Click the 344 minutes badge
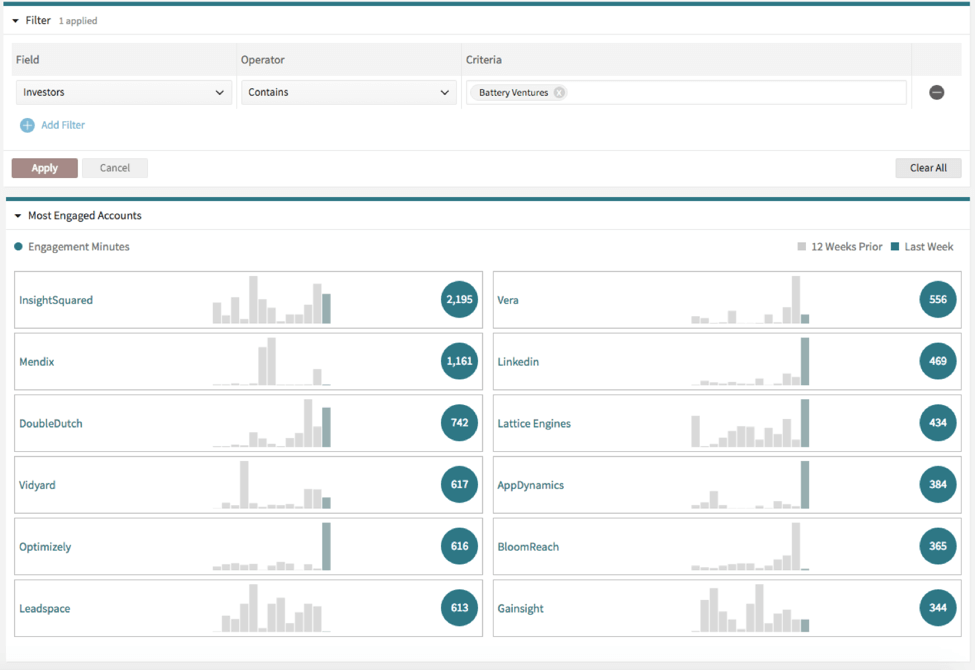 click(938, 607)
